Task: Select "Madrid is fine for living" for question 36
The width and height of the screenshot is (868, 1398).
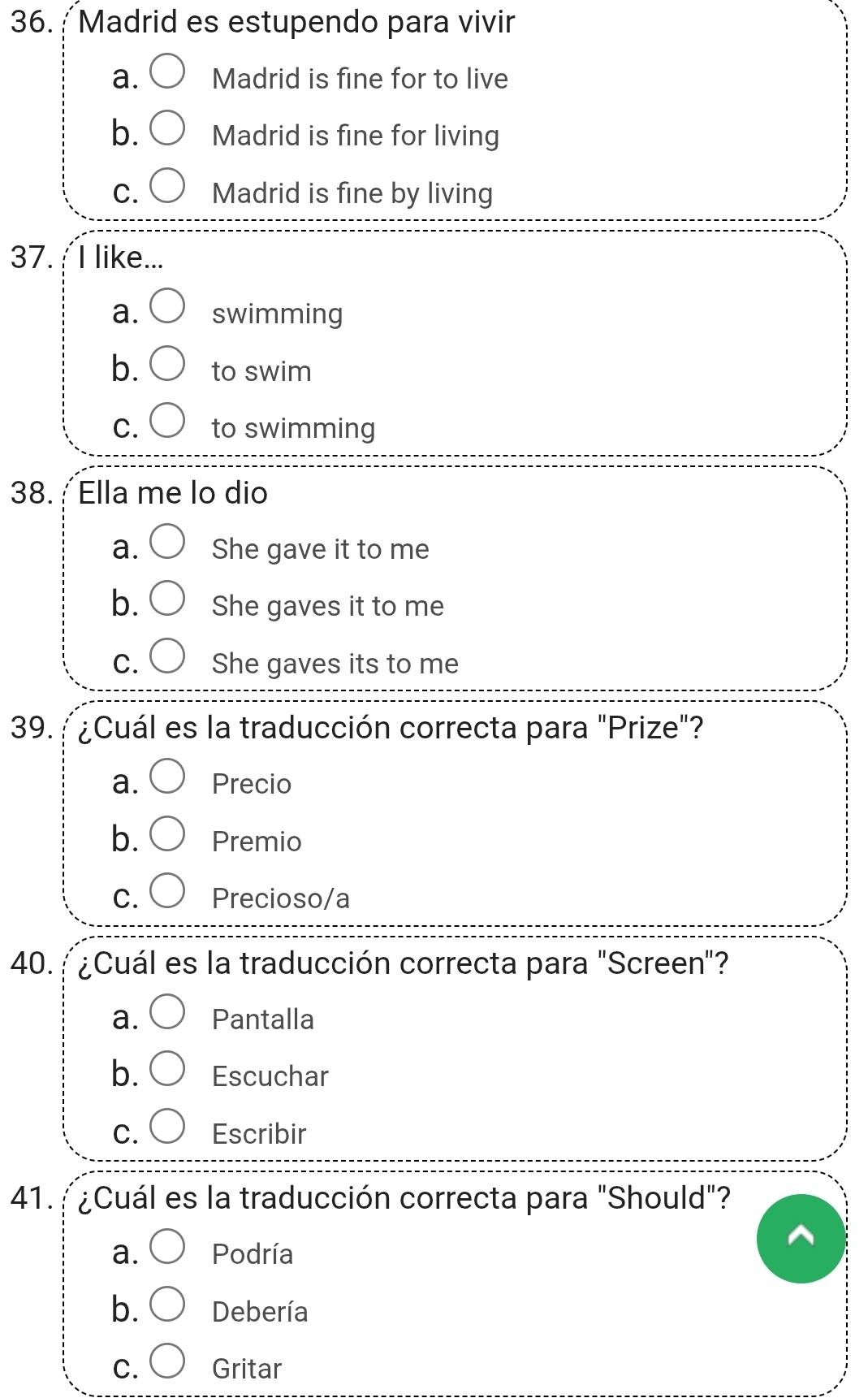Action: coord(168,127)
